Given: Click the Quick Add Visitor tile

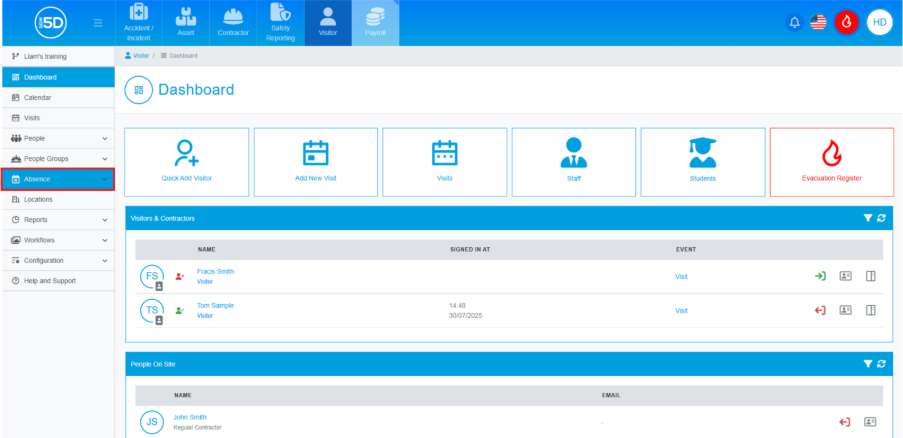Looking at the screenshot, I should point(187,162).
